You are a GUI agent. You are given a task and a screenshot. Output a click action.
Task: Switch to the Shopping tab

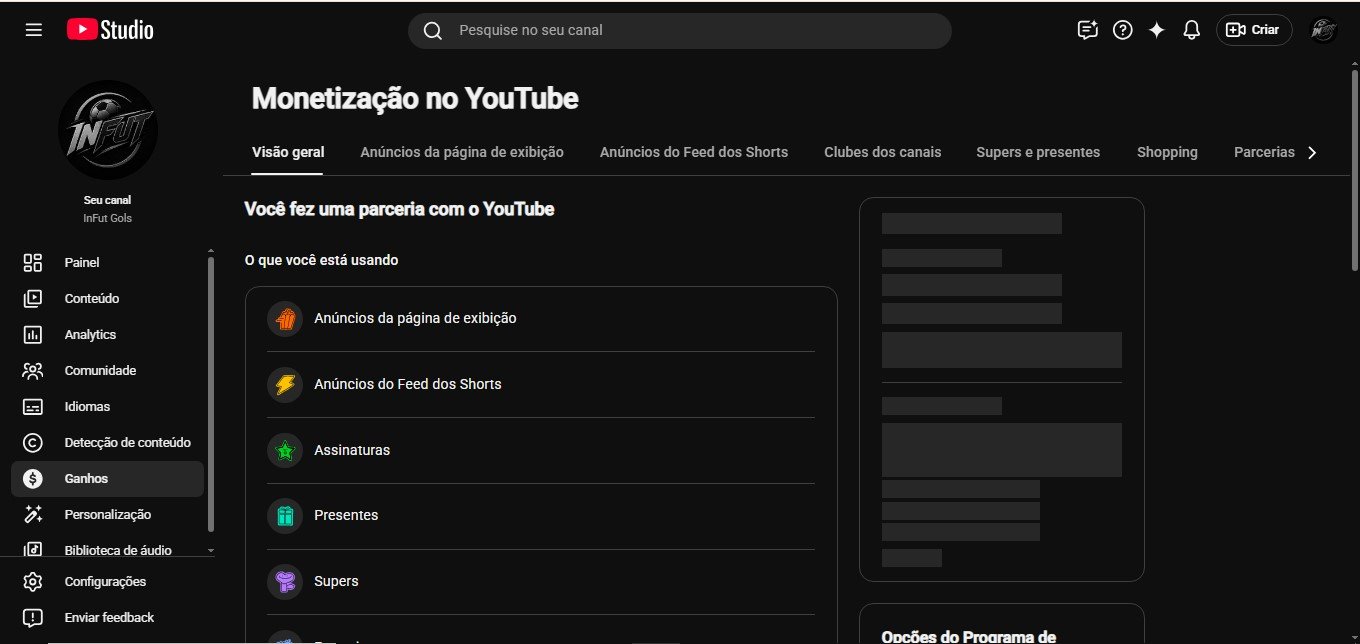click(1167, 152)
